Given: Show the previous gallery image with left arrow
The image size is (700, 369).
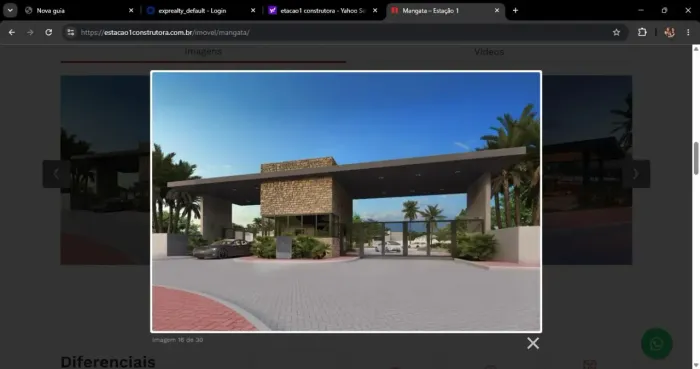Looking at the screenshot, I should click(x=56, y=174).
